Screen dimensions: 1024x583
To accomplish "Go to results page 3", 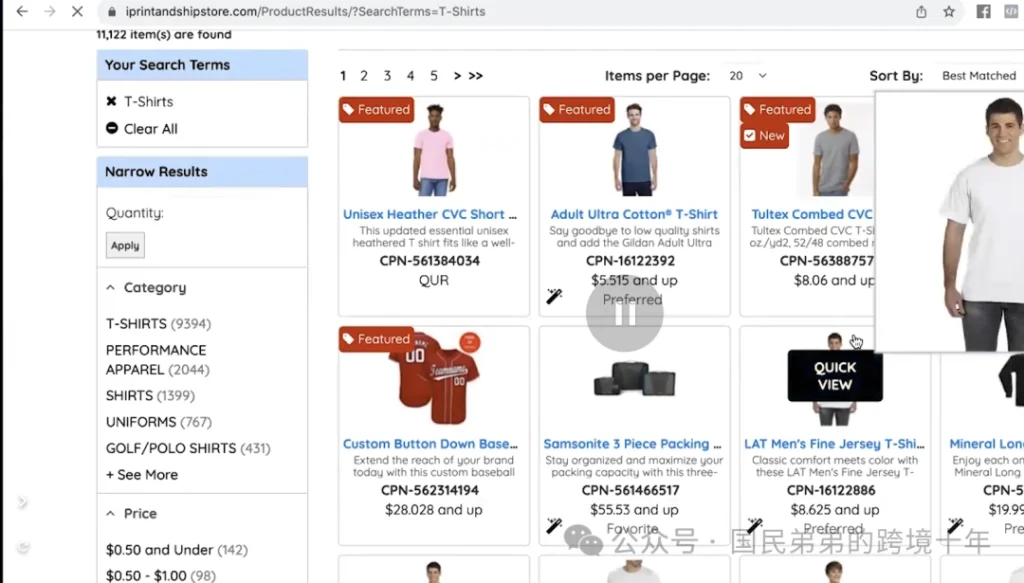I will pyautogui.click(x=387, y=76).
